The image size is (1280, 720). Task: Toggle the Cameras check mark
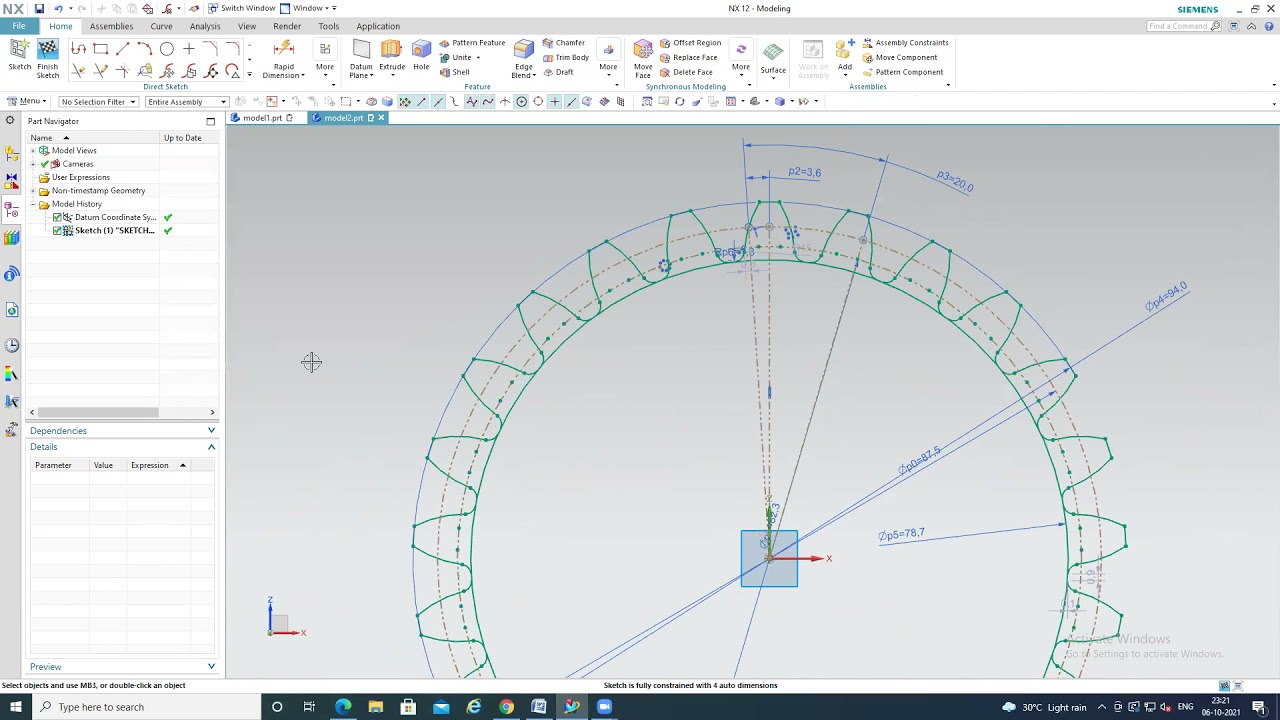pyautogui.click(x=44, y=164)
